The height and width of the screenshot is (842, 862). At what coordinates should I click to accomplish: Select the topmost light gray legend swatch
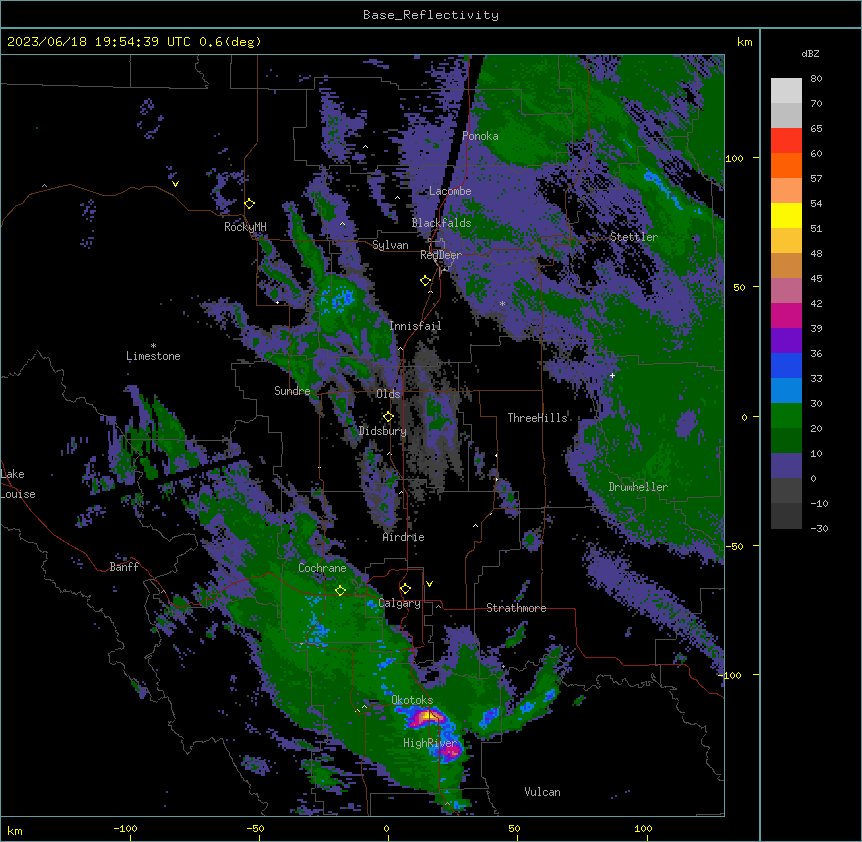(x=786, y=91)
